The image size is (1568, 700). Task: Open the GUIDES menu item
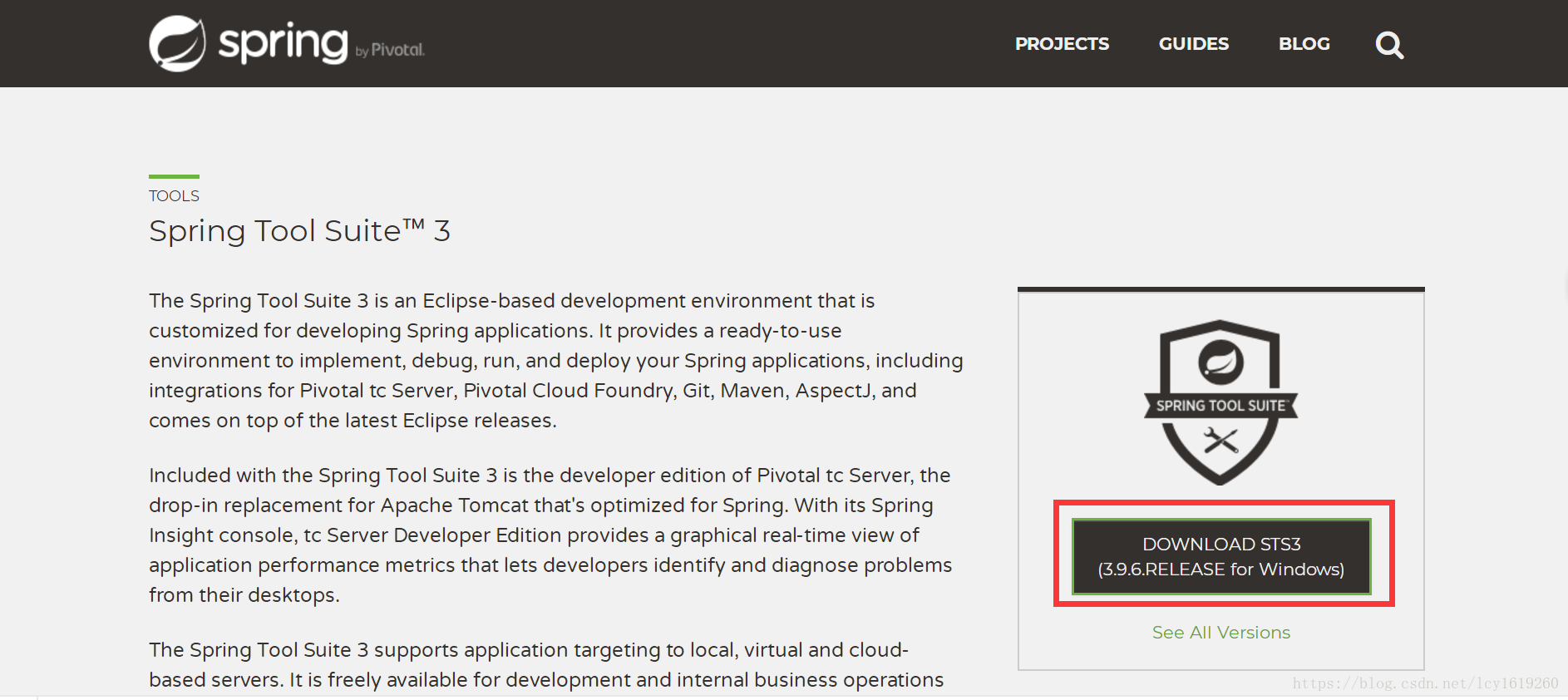[x=1193, y=44]
